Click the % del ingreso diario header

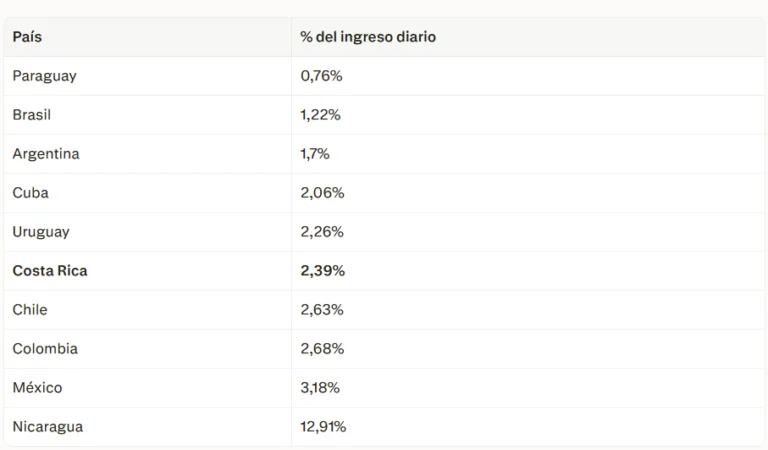pyautogui.click(x=368, y=37)
